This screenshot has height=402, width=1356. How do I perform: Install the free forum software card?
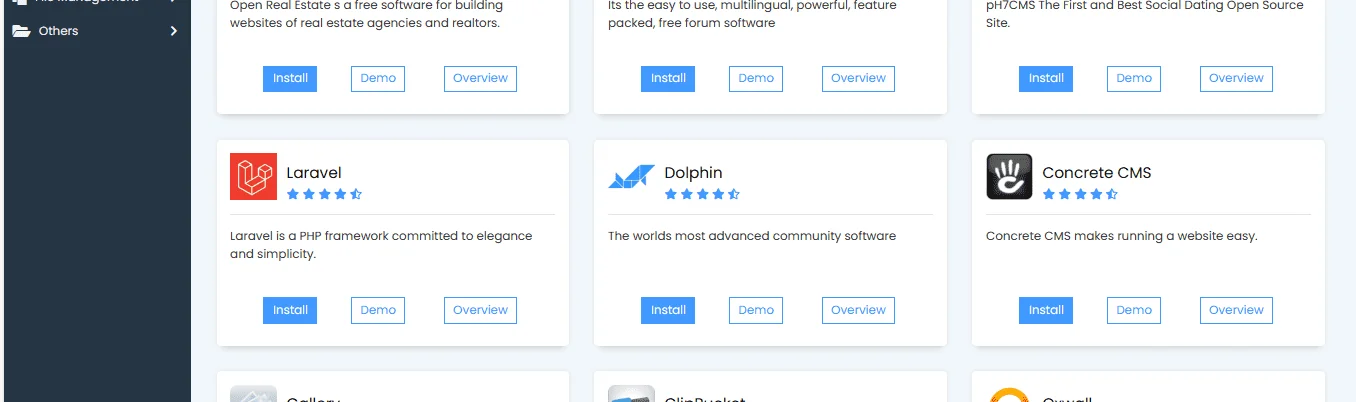tap(668, 78)
